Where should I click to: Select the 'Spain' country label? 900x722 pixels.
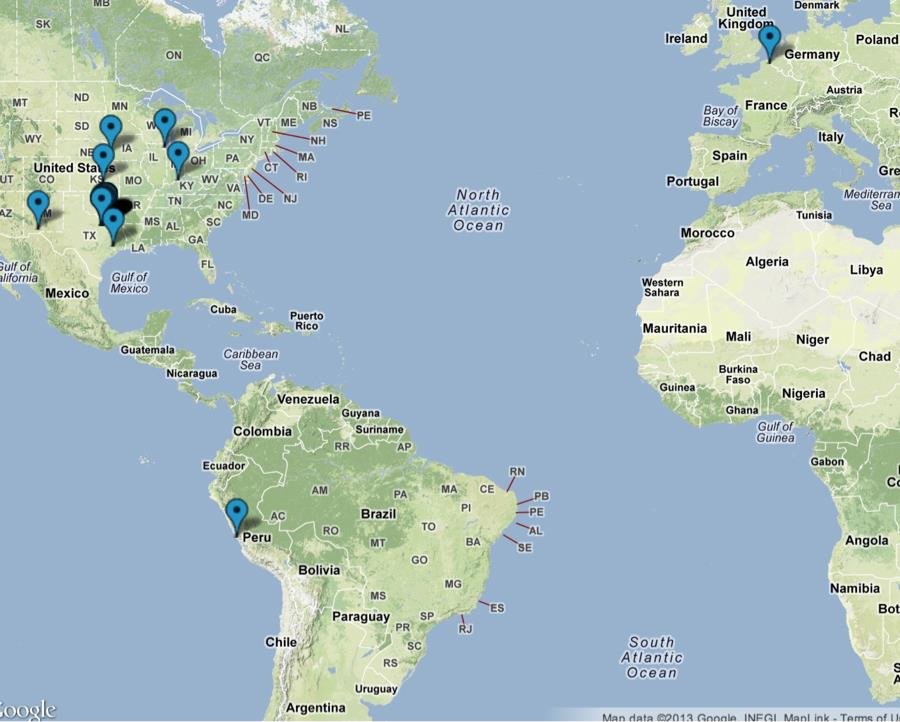[x=730, y=156]
